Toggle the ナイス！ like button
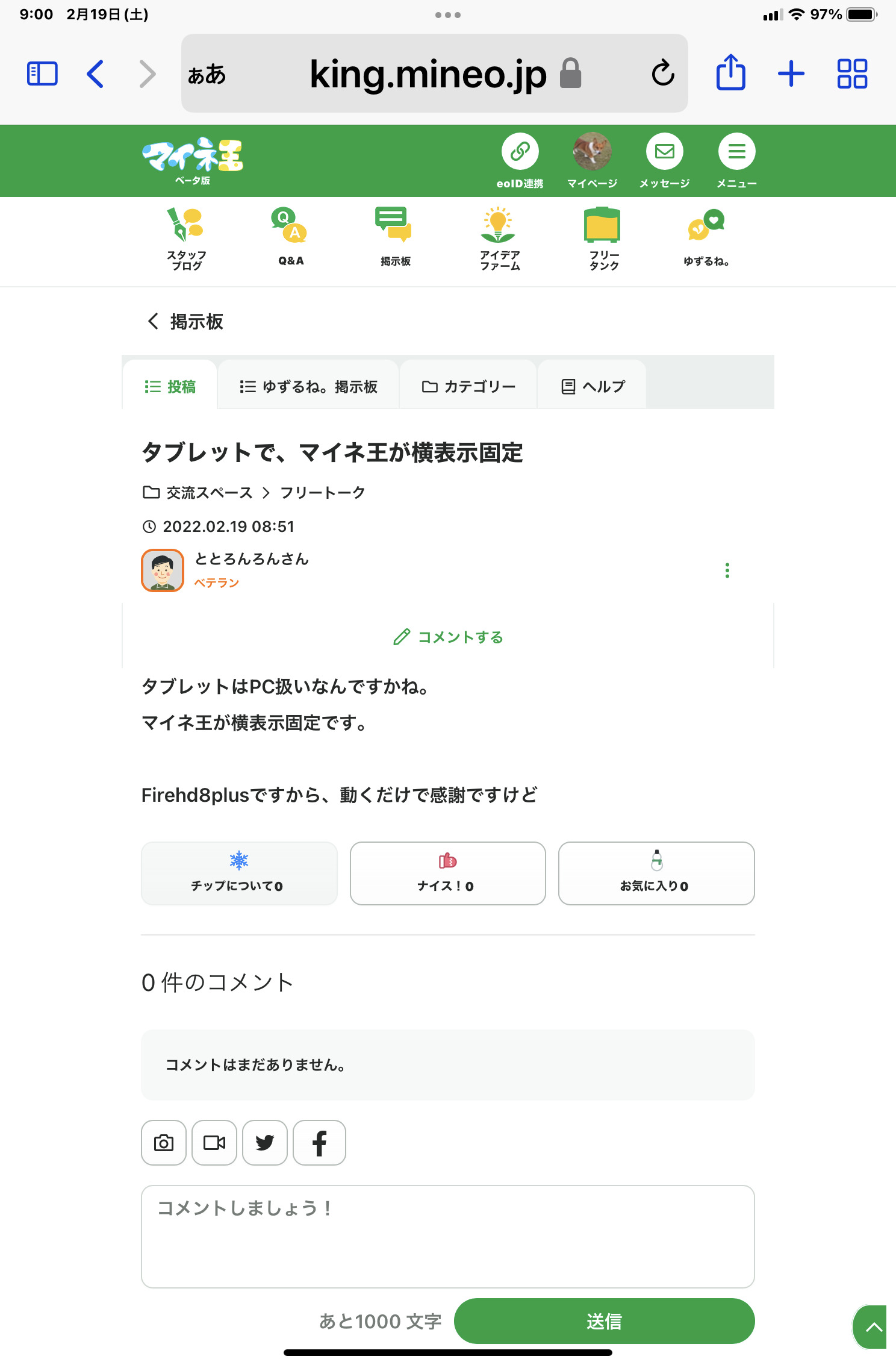896x1365 pixels. (x=447, y=873)
